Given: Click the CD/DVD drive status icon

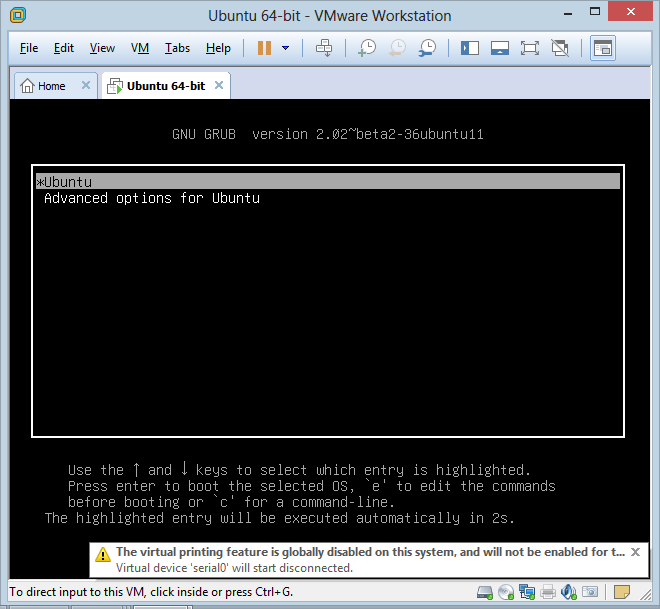Looking at the screenshot, I should pyautogui.click(x=506, y=593).
